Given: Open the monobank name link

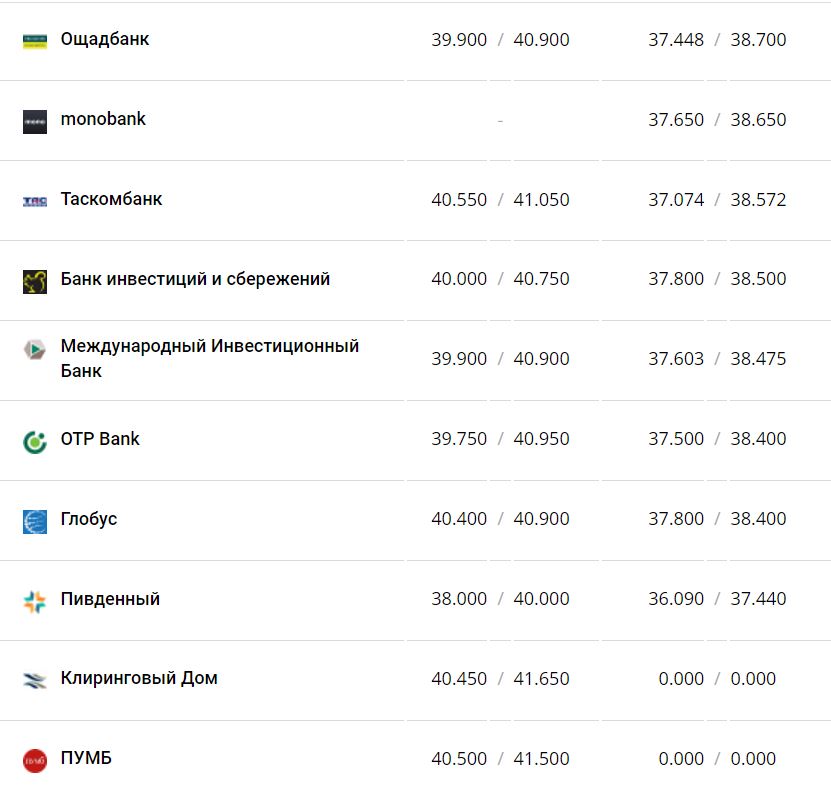Looking at the screenshot, I should (103, 119).
